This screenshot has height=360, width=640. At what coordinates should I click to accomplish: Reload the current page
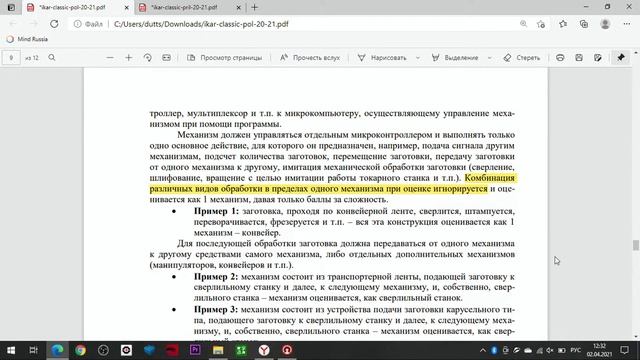[54, 24]
